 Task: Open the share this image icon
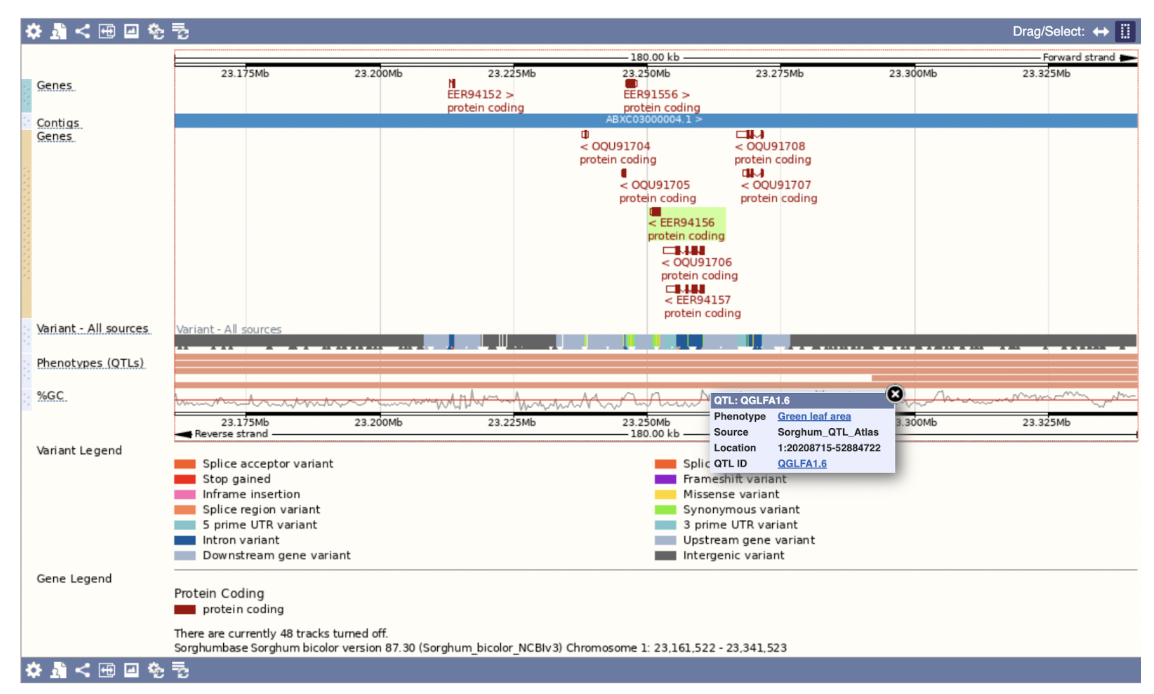pyautogui.click(x=82, y=31)
